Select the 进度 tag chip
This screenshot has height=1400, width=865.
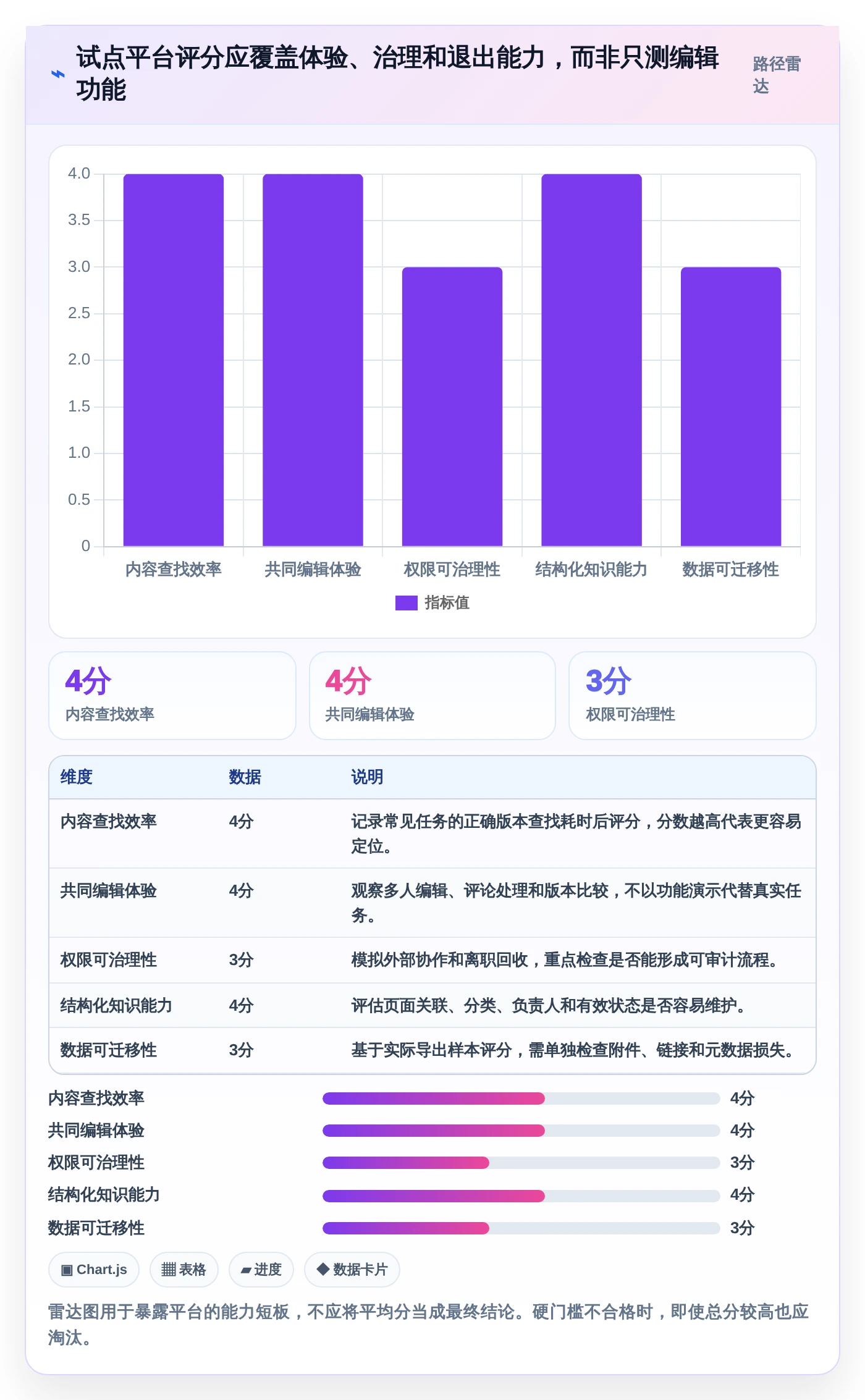[x=261, y=1270]
